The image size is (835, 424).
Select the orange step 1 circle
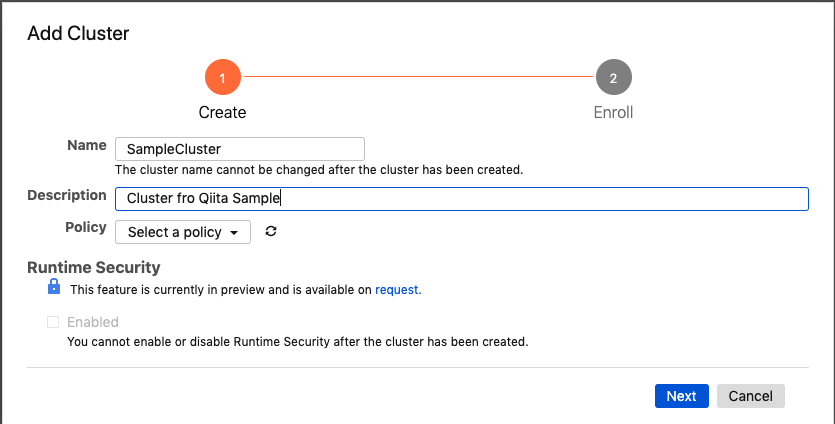(x=223, y=77)
